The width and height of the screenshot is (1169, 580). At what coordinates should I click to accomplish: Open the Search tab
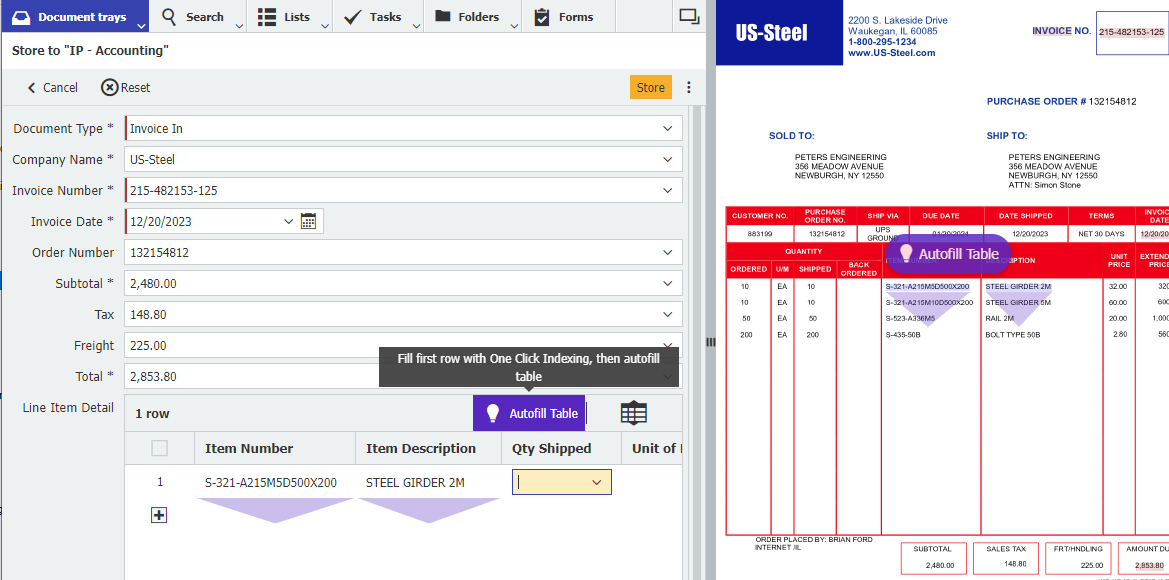click(193, 16)
